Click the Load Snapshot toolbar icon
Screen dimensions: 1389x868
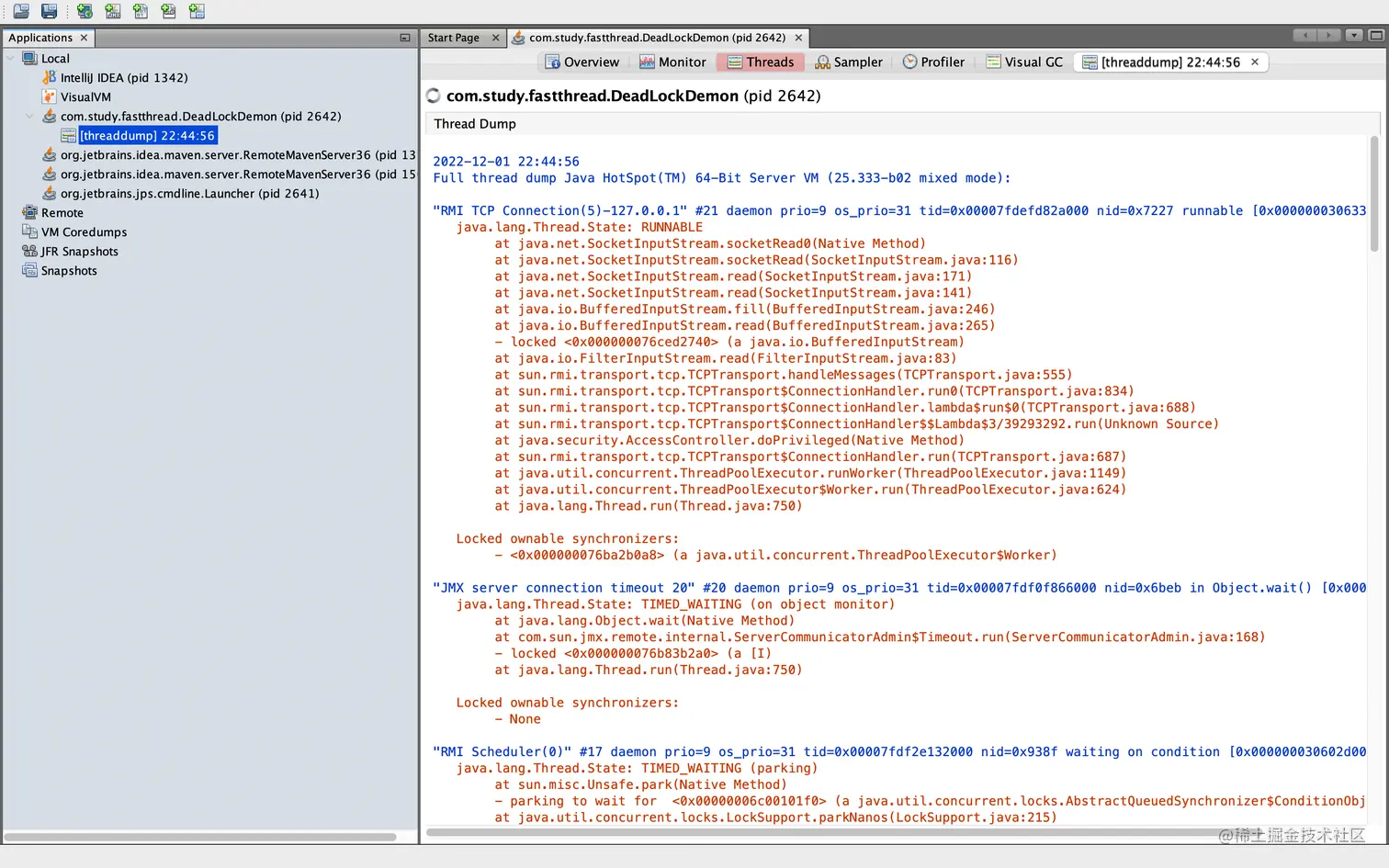coord(21,11)
